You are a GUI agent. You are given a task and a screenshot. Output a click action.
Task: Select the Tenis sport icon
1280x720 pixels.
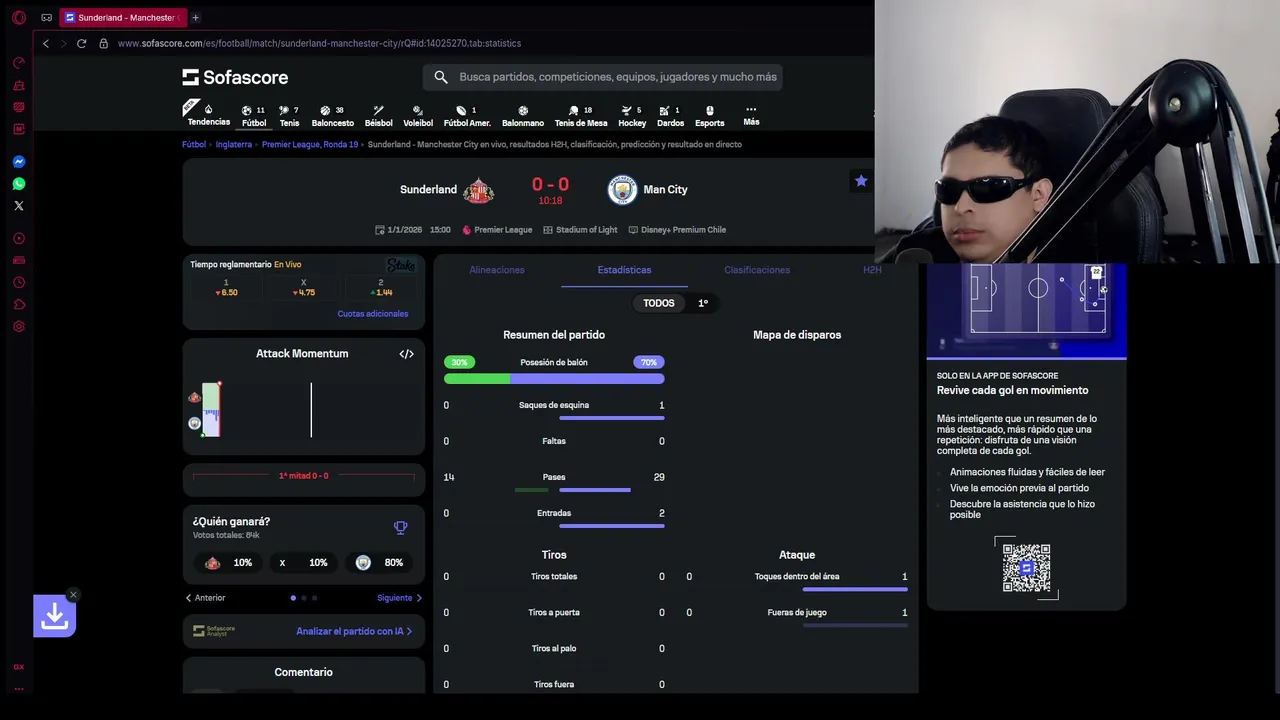(289, 116)
